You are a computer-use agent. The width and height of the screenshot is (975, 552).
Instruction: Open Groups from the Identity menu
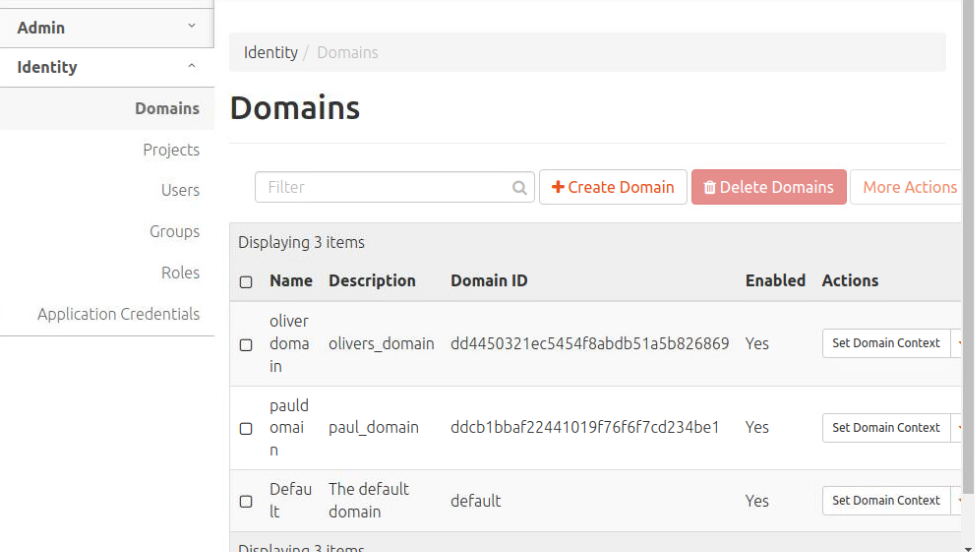(175, 231)
